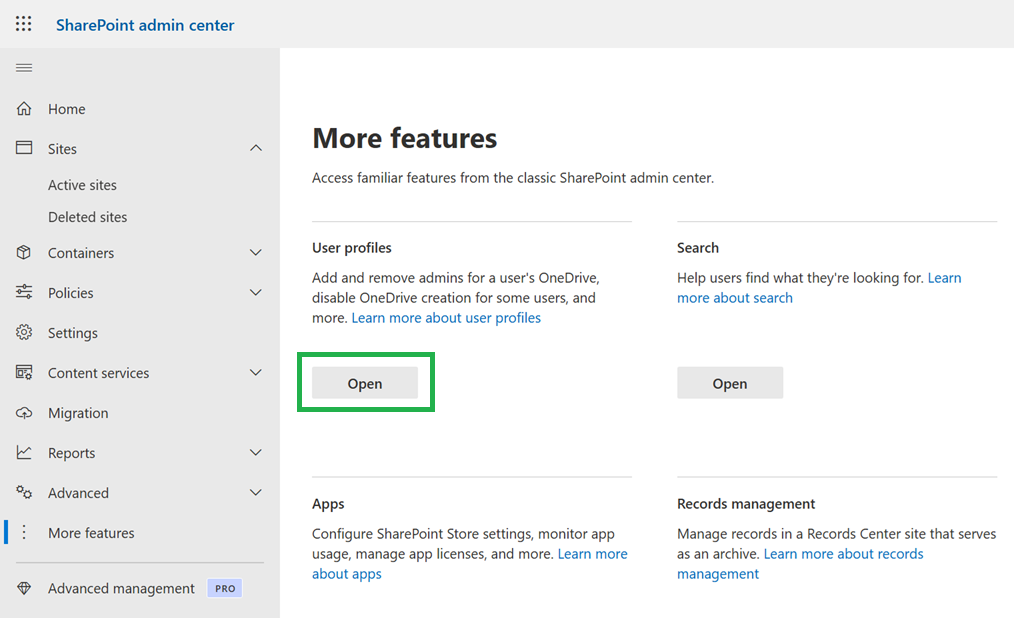
Task: Click the Sites label in navigation
Action: [62, 149]
